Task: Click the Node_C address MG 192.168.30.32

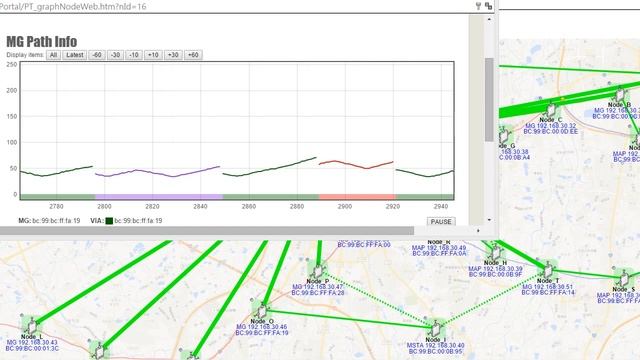Action: (x=551, y=126)
